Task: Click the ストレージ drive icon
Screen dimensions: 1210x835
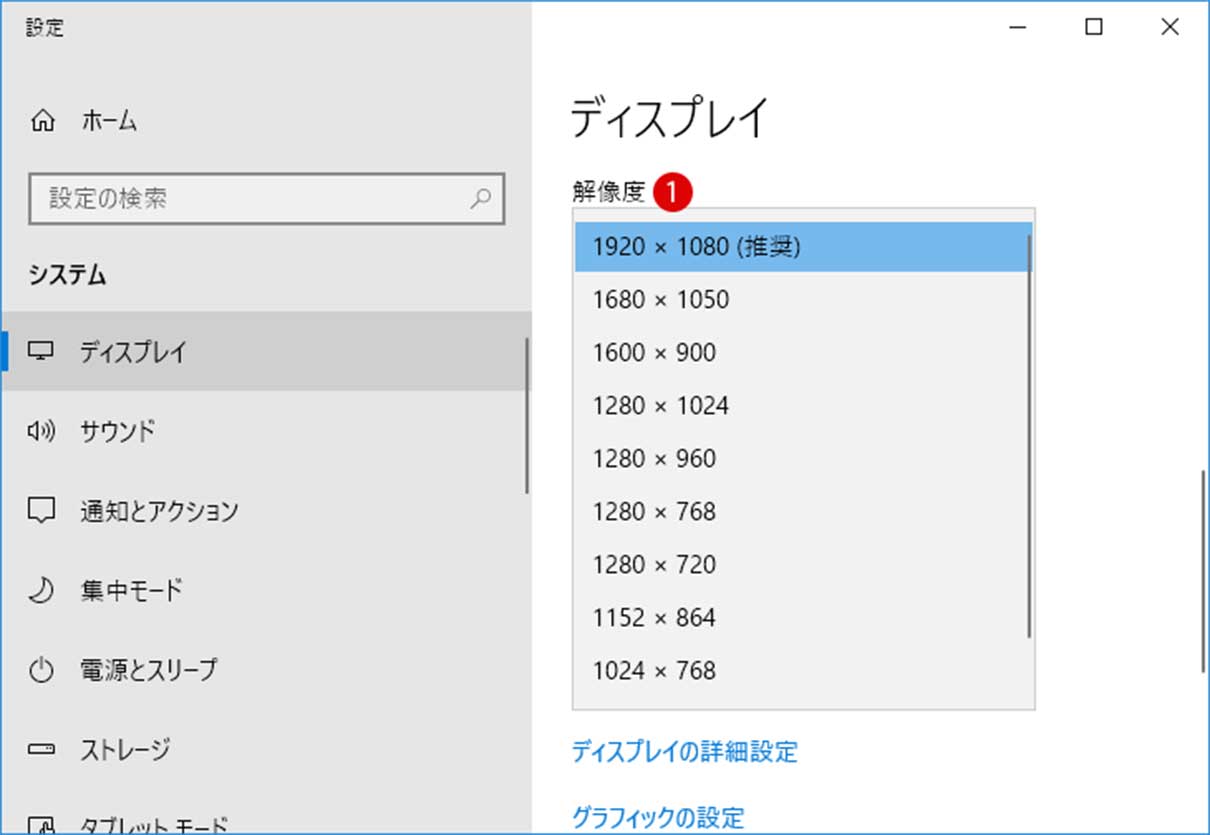Action: point(41,749)
